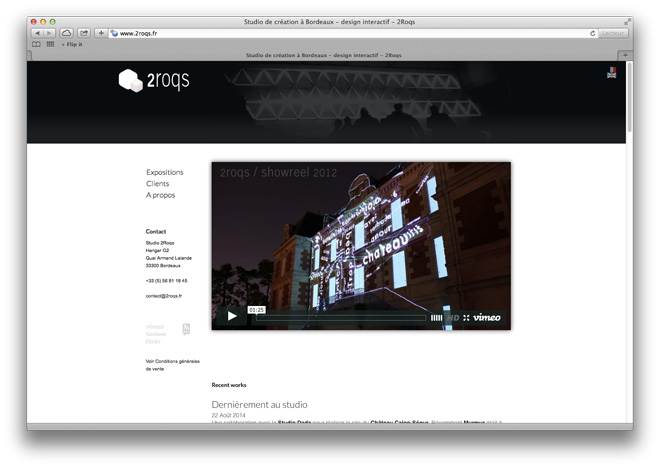Screen dimensions: 660x468
Task: Adjust the video volume bars
Action: (x=436, y=318)
